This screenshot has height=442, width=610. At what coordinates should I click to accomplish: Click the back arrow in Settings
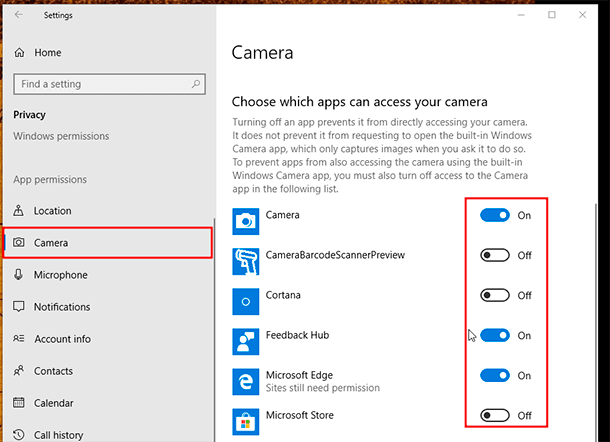pos(19,15)
